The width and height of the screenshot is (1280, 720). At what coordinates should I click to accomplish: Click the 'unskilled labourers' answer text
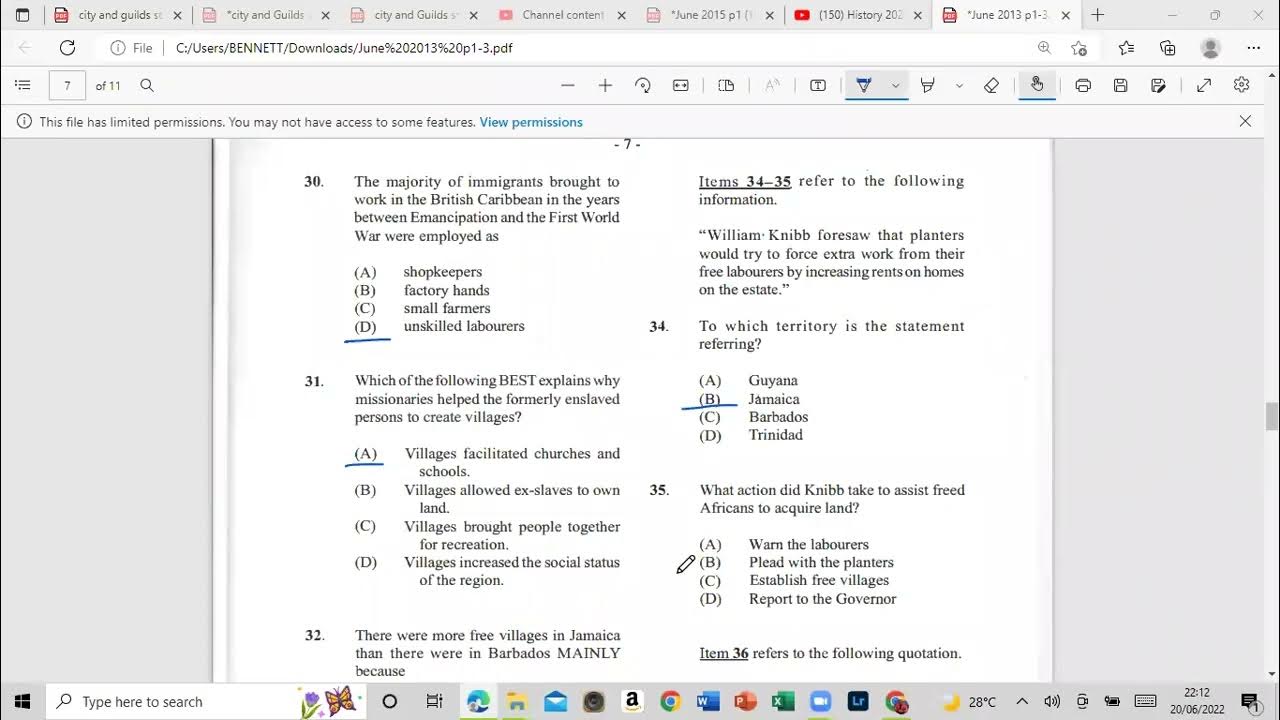(x=464, y=326)
